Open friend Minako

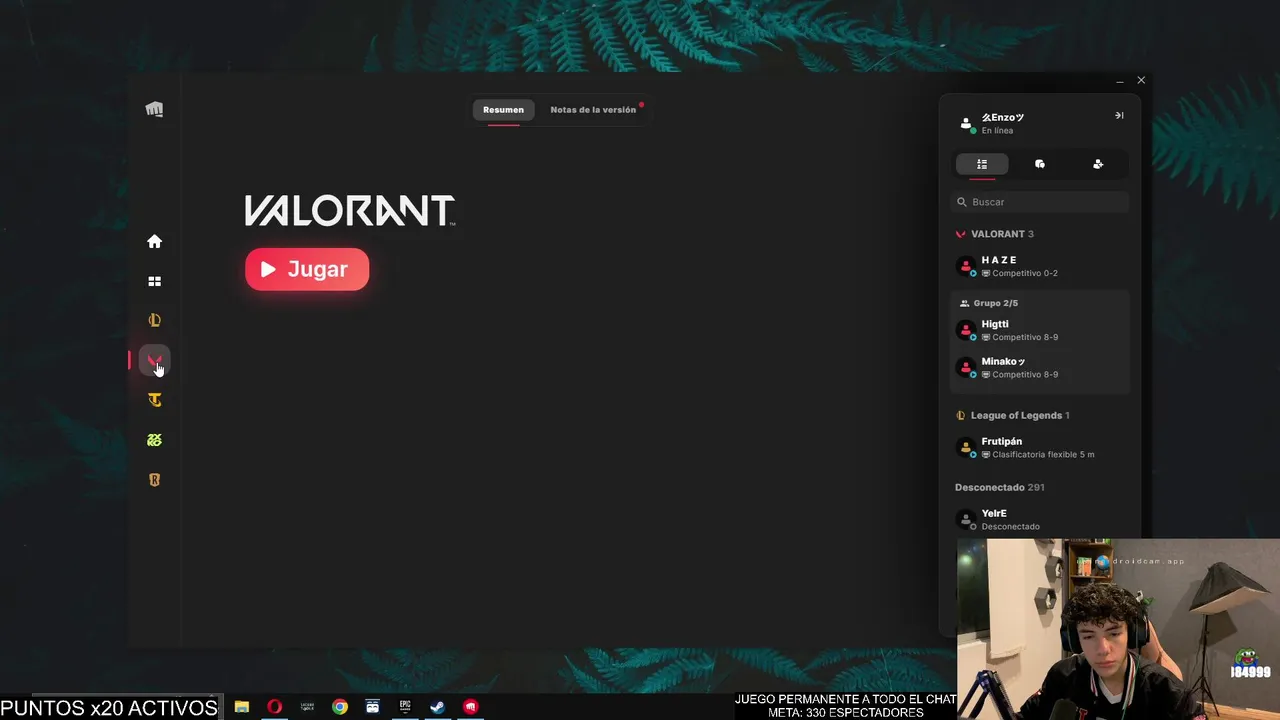point(1040,367)
